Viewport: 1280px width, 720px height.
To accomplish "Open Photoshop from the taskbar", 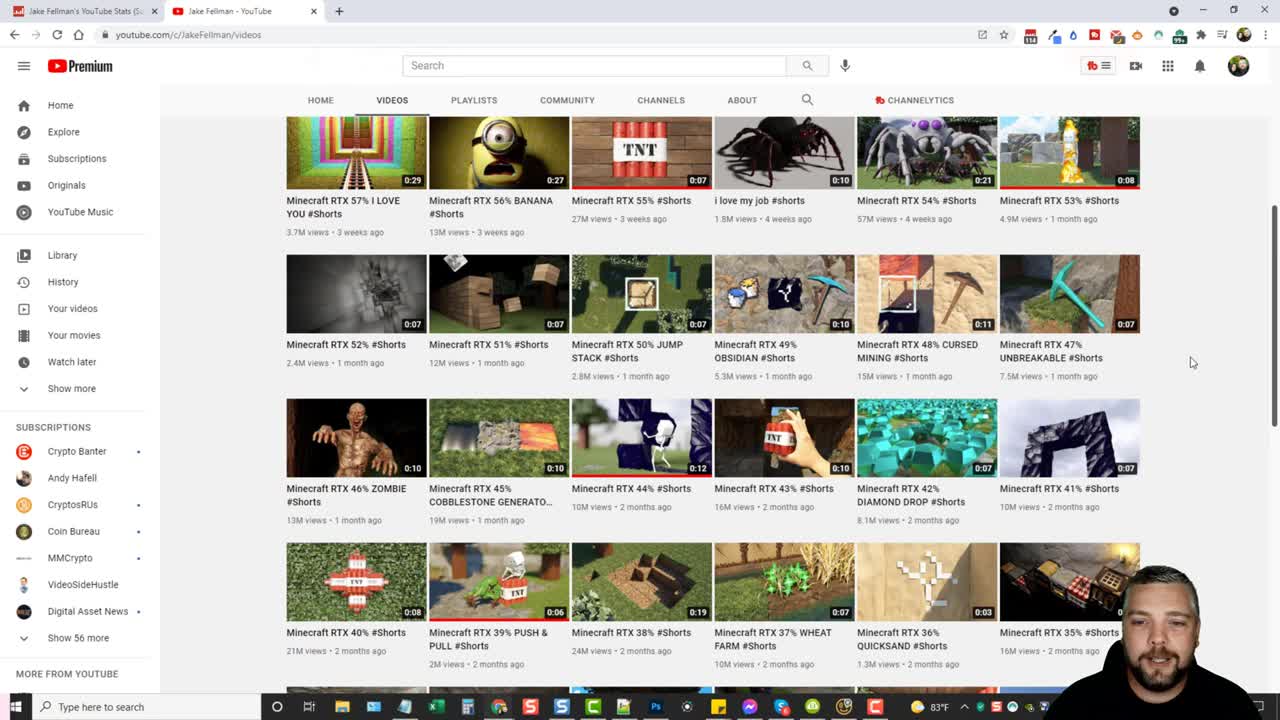I will coord(656,707).
